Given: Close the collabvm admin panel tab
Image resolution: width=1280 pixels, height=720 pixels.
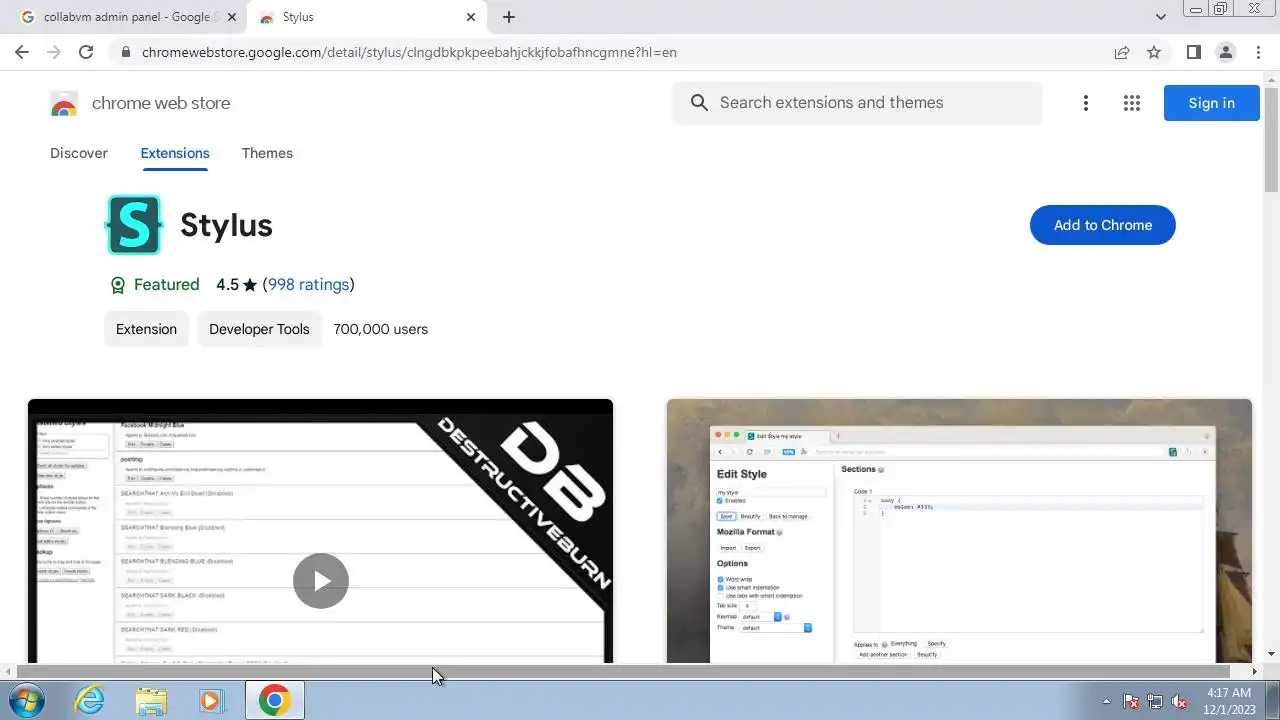Looking at the screenshot, I should tap(232, 17).
